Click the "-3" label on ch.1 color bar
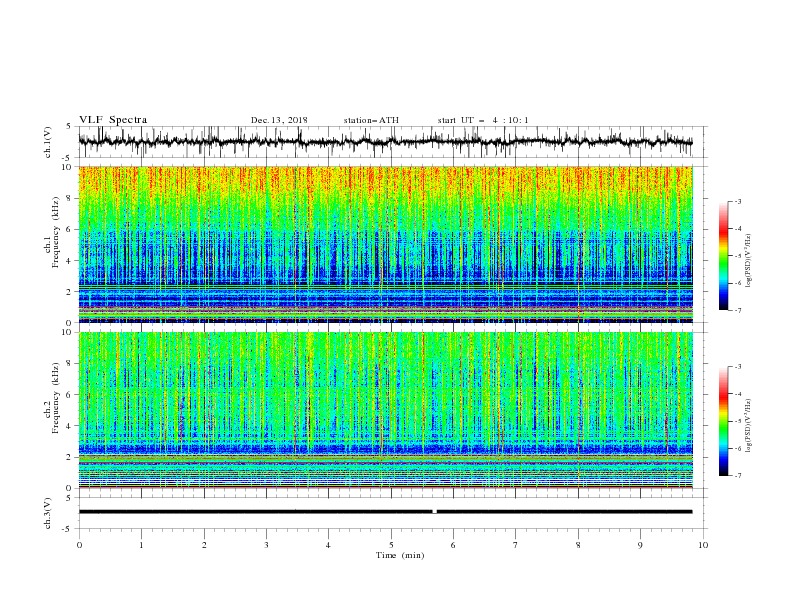This screenshot has width=792, height=612. click(x=738, y=201)
